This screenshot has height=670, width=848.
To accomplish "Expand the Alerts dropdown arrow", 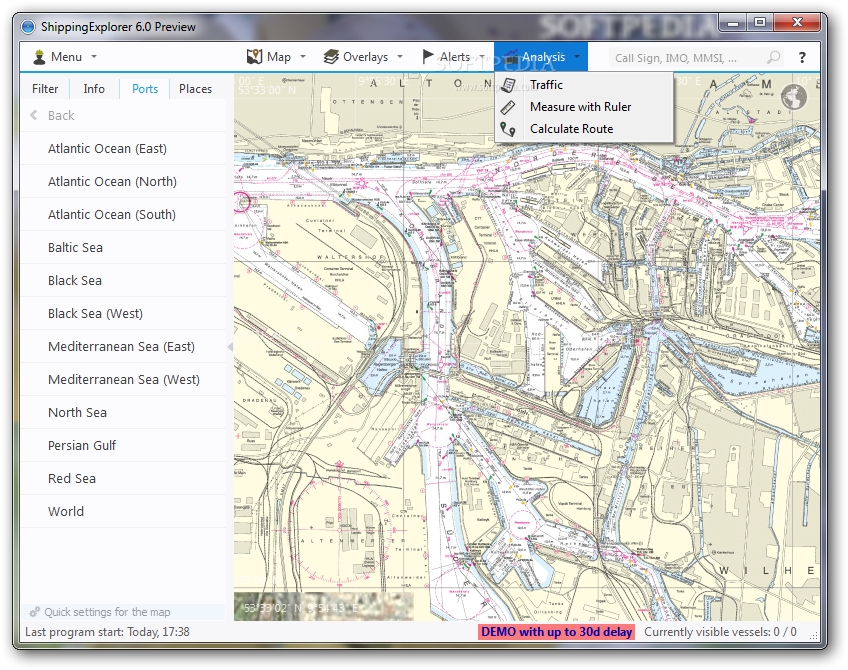I will click(482, 56).
